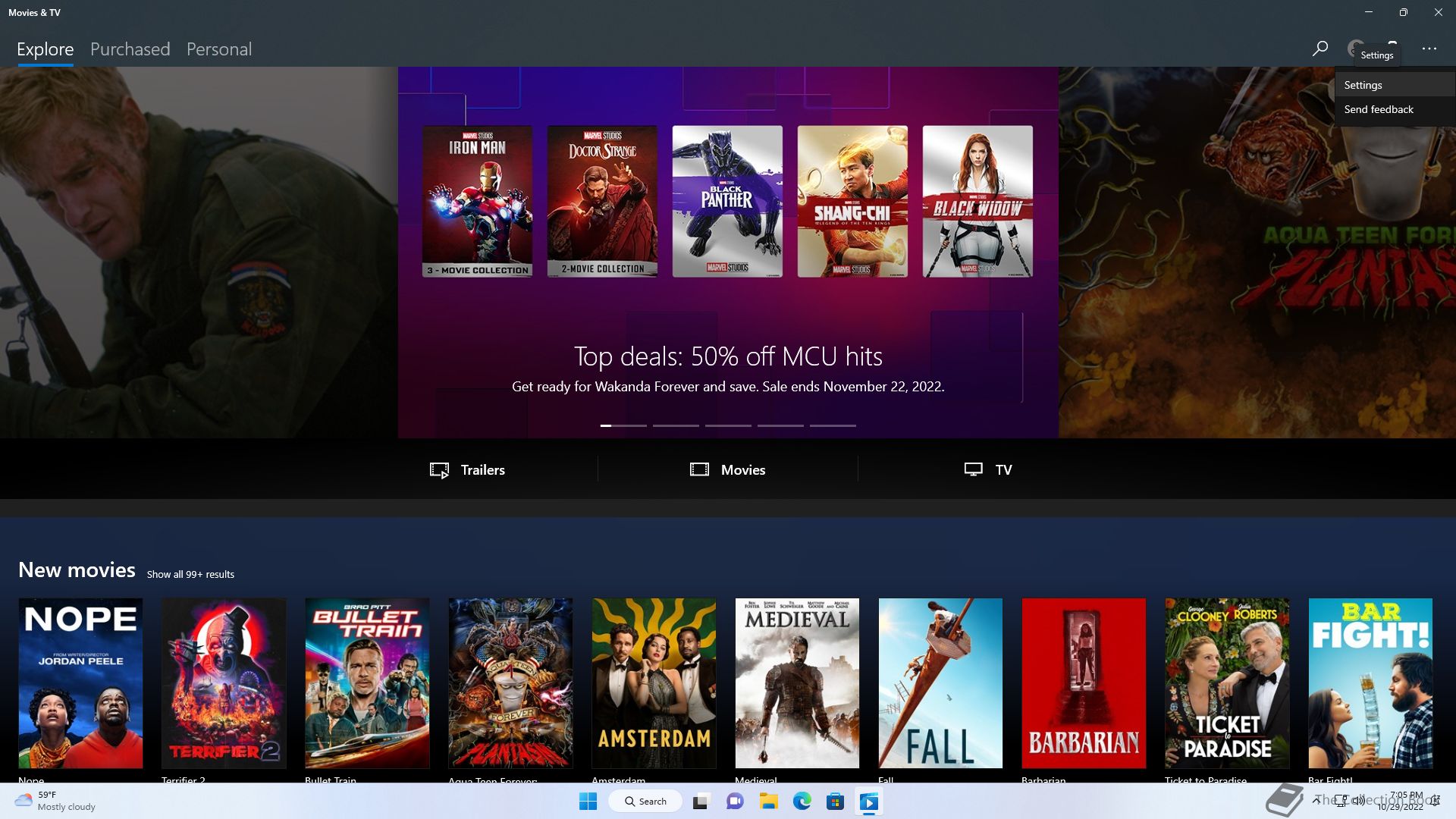Image resolution: width=1456 pixels, height=819 pixels.
Task: Minimize the Movies & TV window
Action: tap(1369, 12)
